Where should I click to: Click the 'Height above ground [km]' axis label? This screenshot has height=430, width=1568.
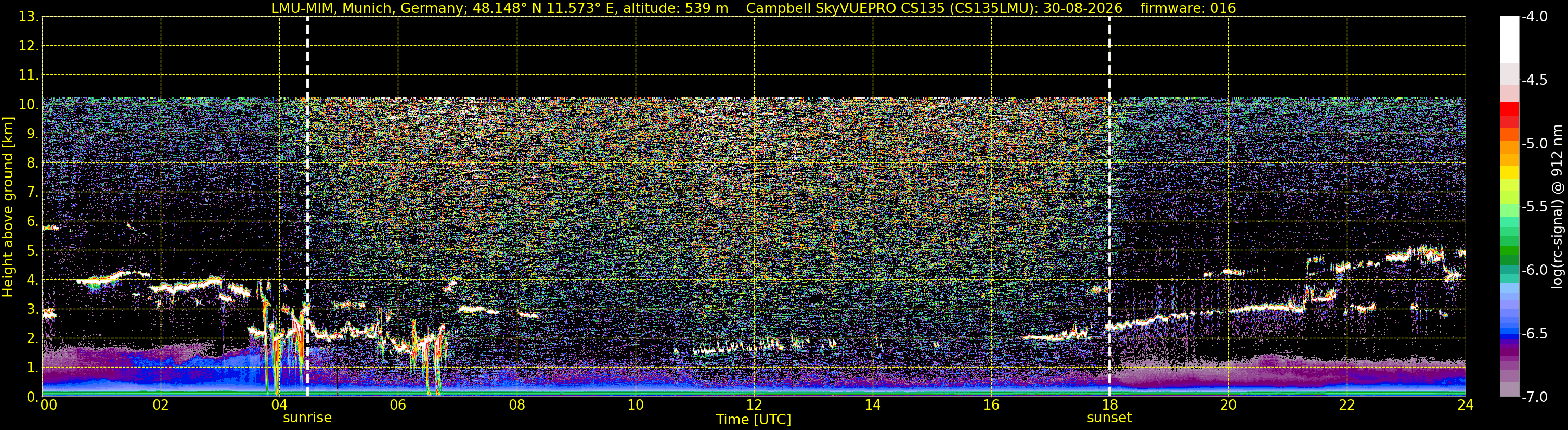[x=8, y=207]
